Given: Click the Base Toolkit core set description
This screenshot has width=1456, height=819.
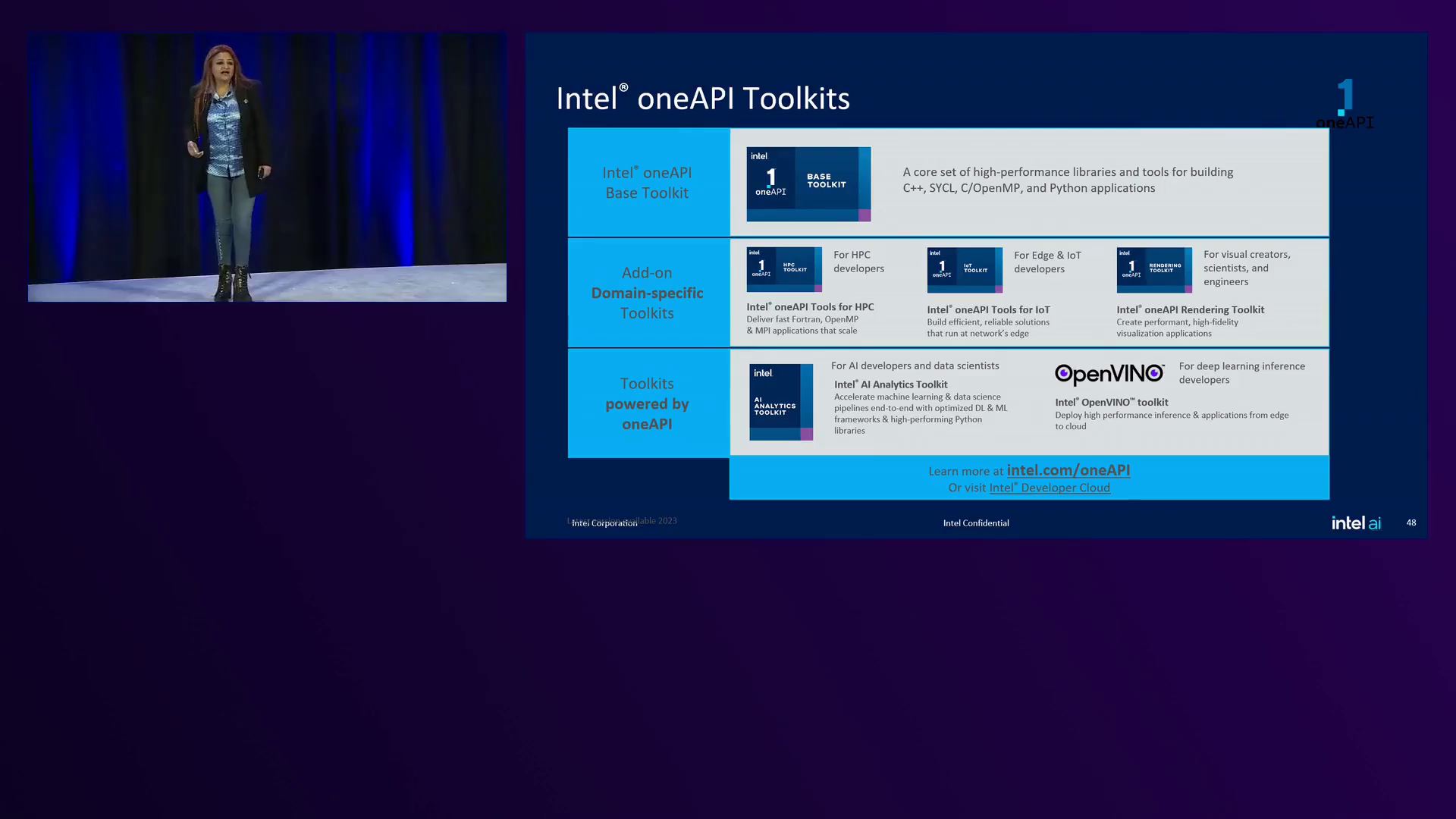Looking at the screenshot, I should (1068, 180).
